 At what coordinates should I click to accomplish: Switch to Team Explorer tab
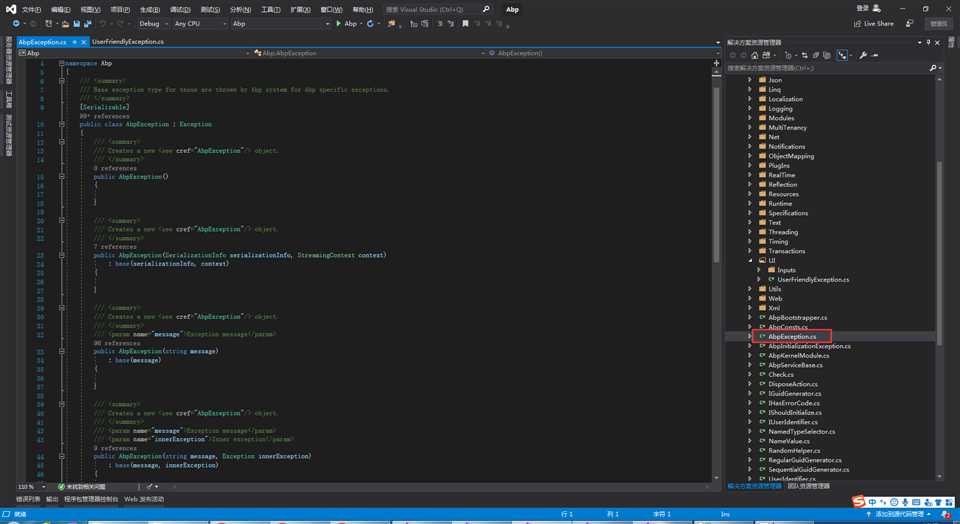(808, 486)
